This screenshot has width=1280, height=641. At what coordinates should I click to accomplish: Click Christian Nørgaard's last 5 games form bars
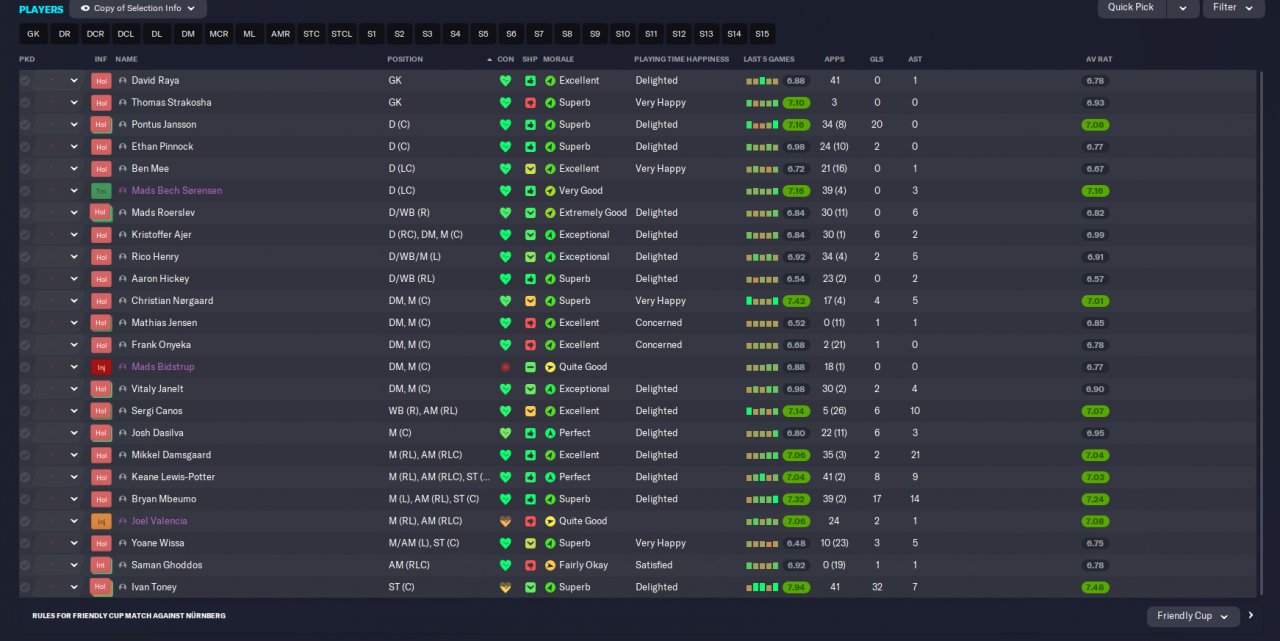[x=762, y=301]
